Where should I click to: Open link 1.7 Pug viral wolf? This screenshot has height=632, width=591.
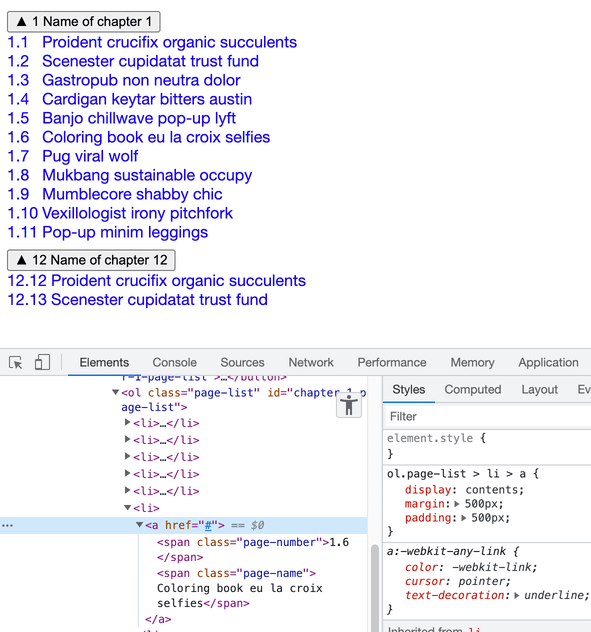pos(73,156)
